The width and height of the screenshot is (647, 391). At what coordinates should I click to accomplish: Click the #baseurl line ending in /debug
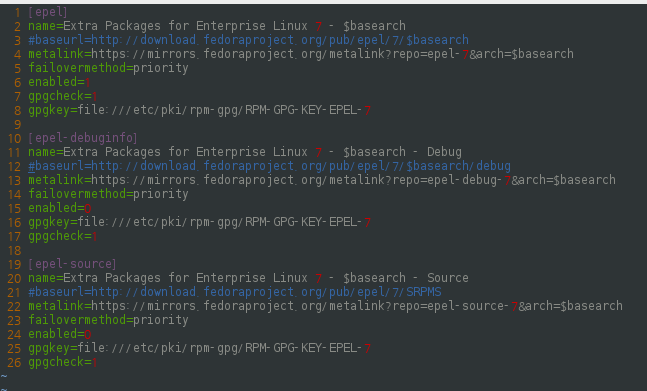tap(269, 166)
